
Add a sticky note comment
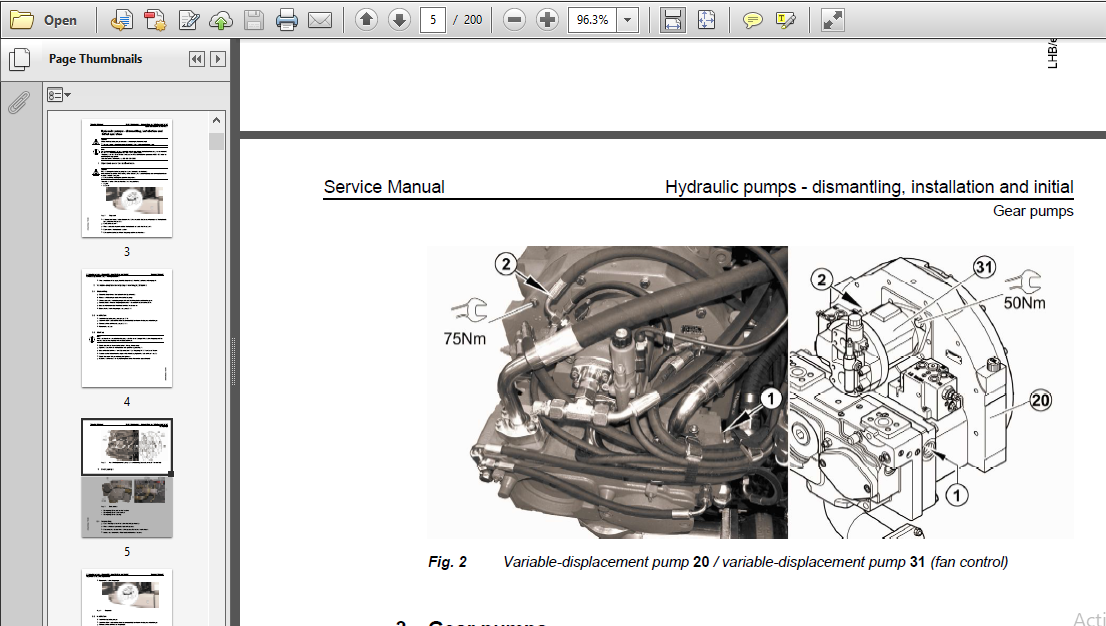[753, 20]
